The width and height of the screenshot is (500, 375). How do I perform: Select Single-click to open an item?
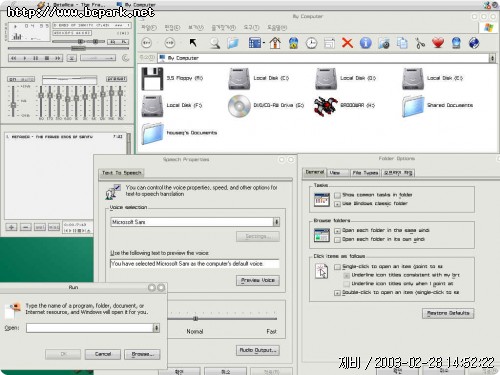click(337, 267)
